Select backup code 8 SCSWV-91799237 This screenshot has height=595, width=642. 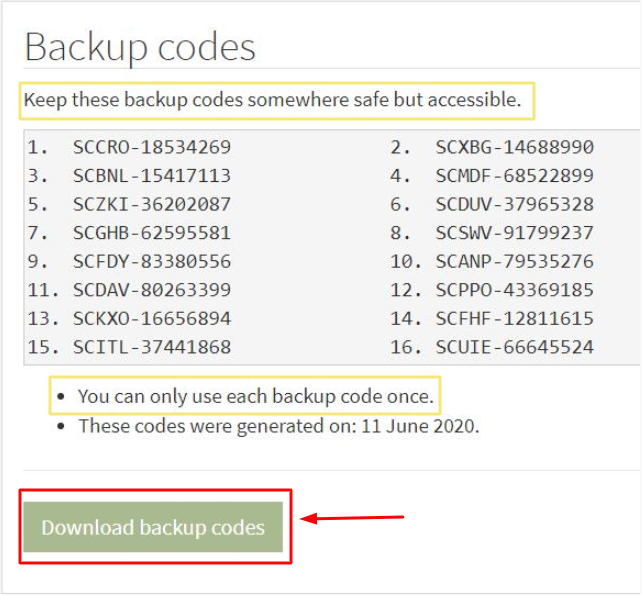coord(514,233)
